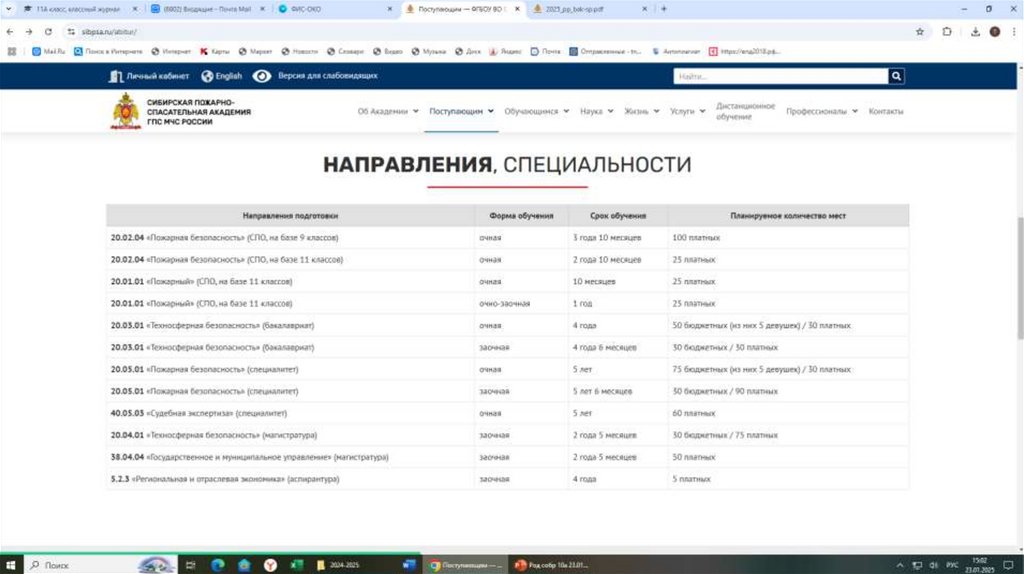Switch to the 11А класс journal tab

[x=77, y=9]
